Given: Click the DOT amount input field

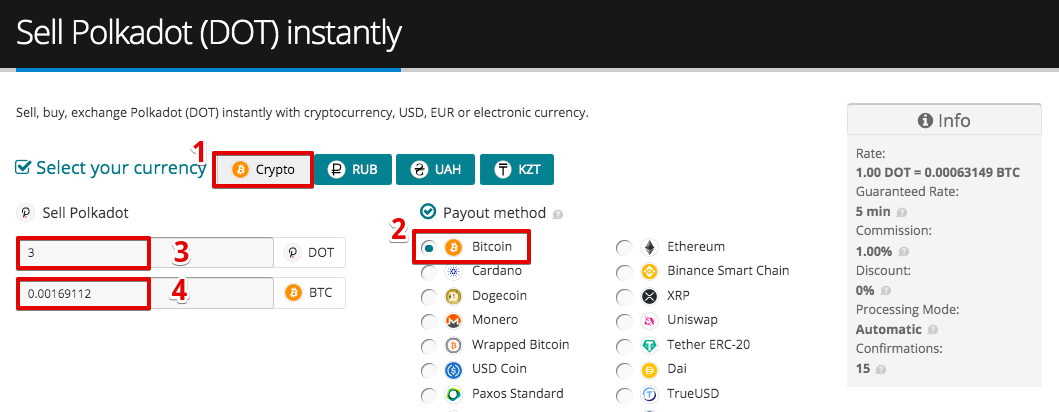Looking at the screenshot, I should [145, 253].
